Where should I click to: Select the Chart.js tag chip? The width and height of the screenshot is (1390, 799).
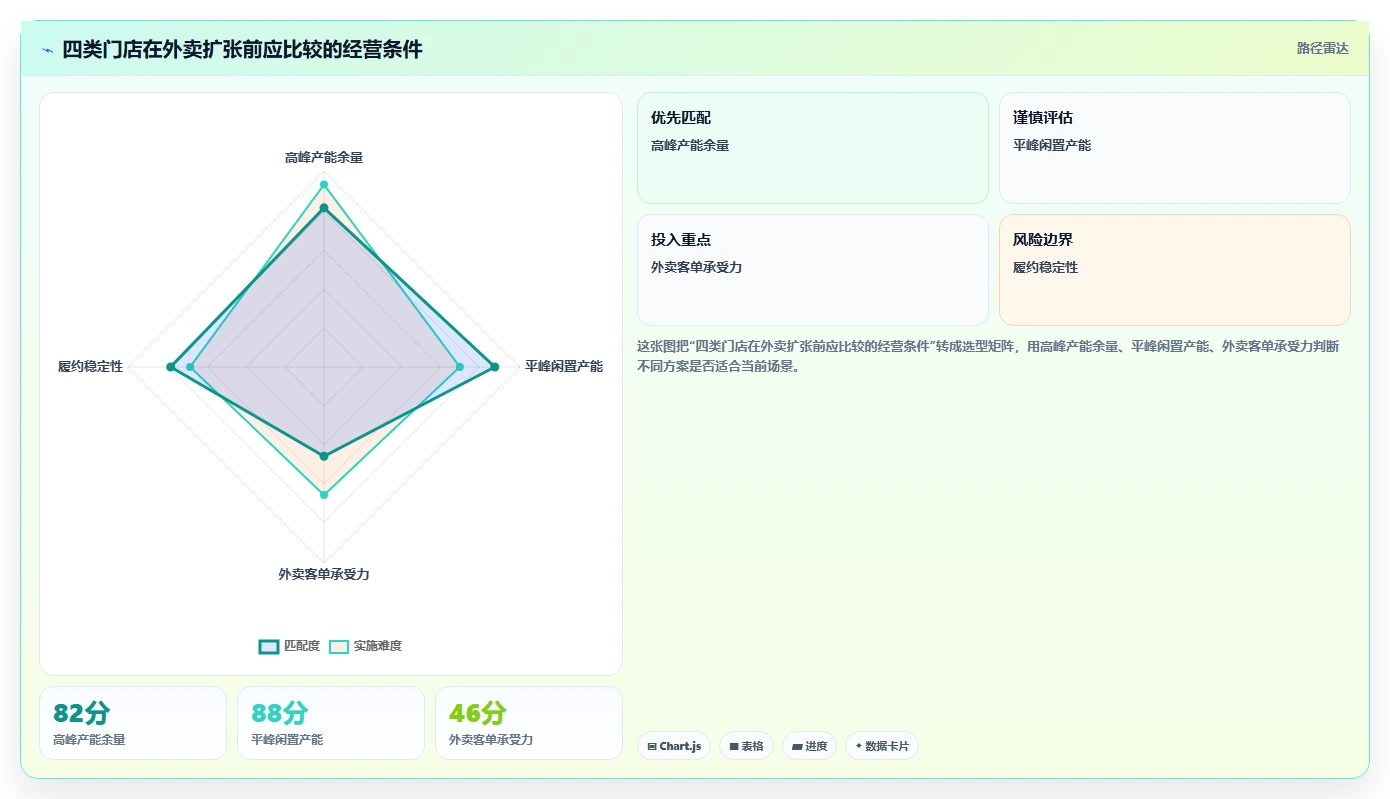pos(674,746)
